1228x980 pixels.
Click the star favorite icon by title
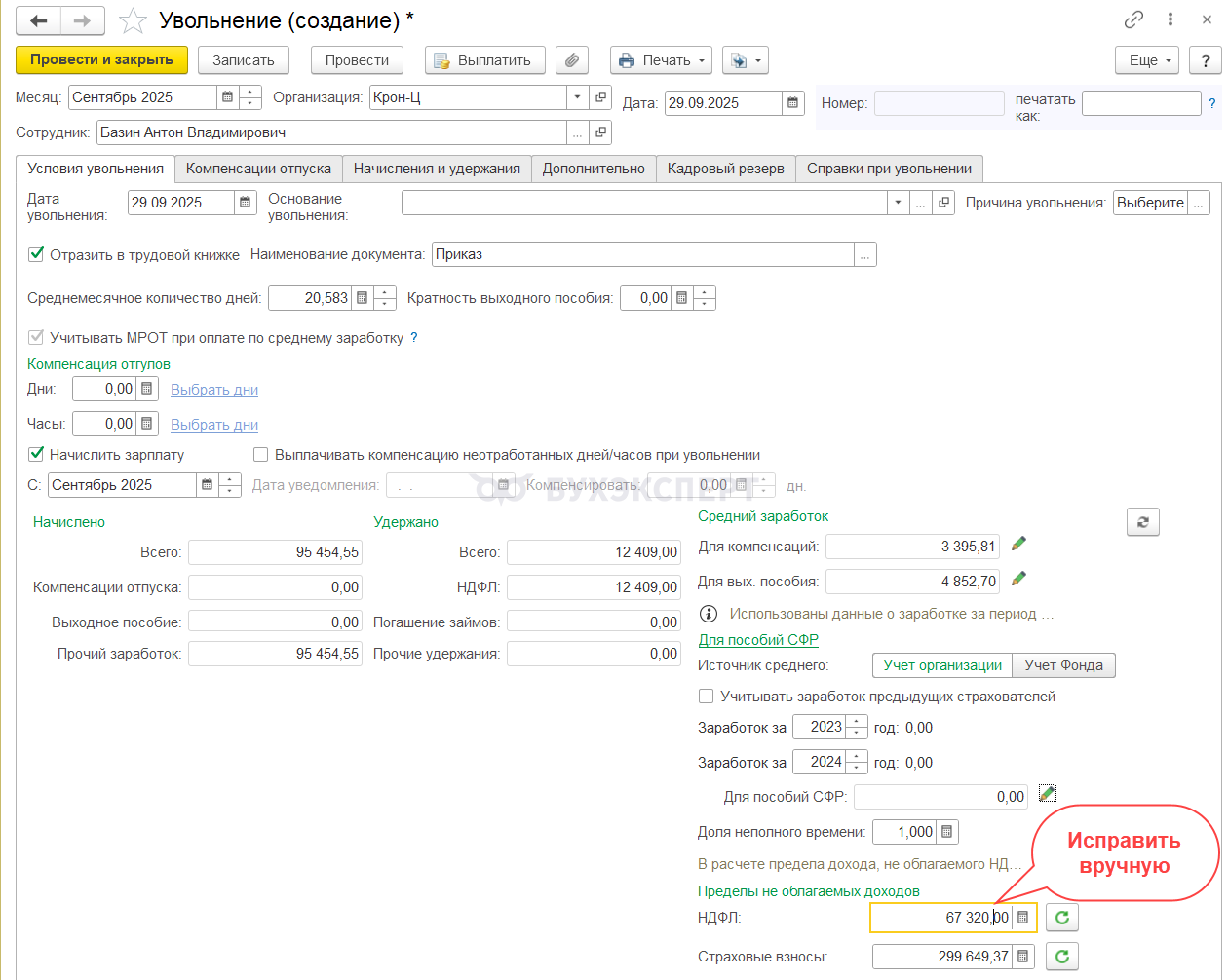click(133, 20)
